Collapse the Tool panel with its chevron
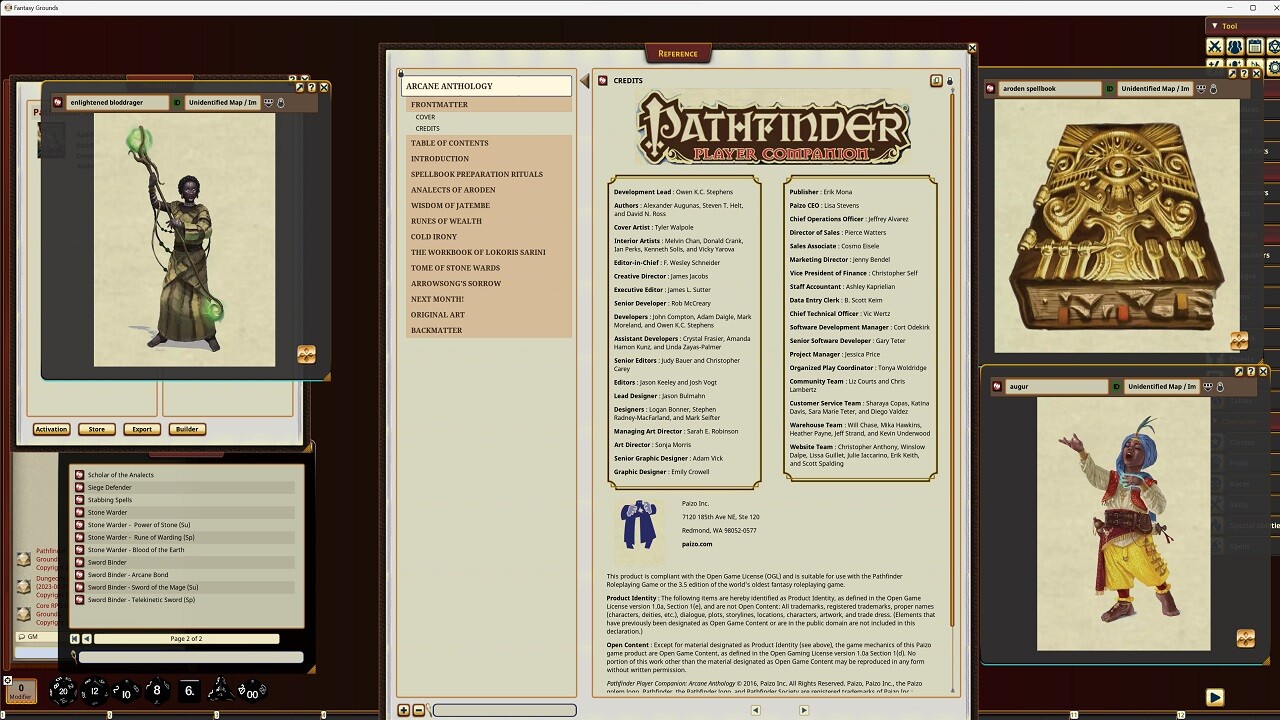This screenshot has height=720, width=1280. 1214,26
